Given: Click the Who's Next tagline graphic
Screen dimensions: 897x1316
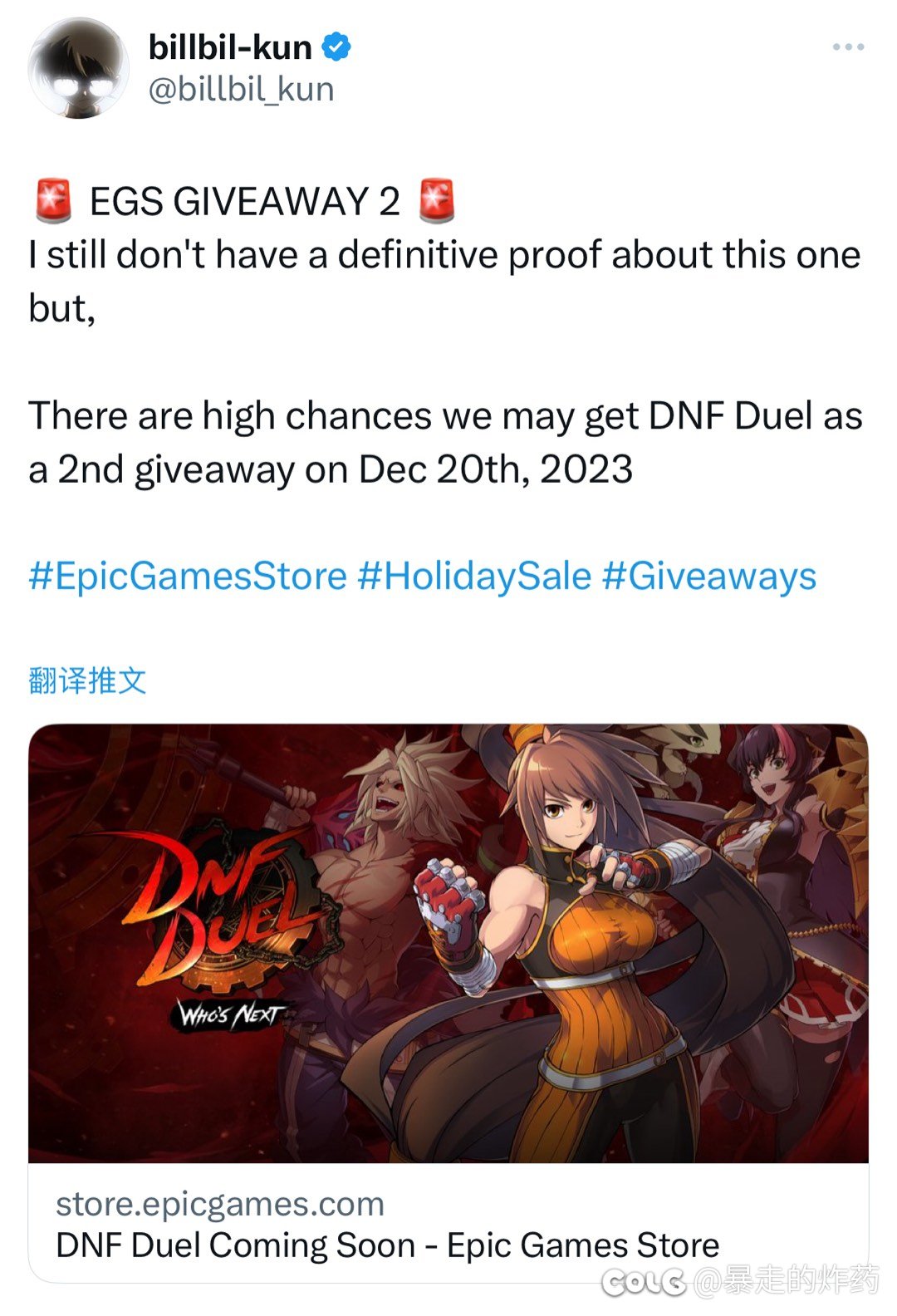Looking at the screenshot, I should 230,1014.
